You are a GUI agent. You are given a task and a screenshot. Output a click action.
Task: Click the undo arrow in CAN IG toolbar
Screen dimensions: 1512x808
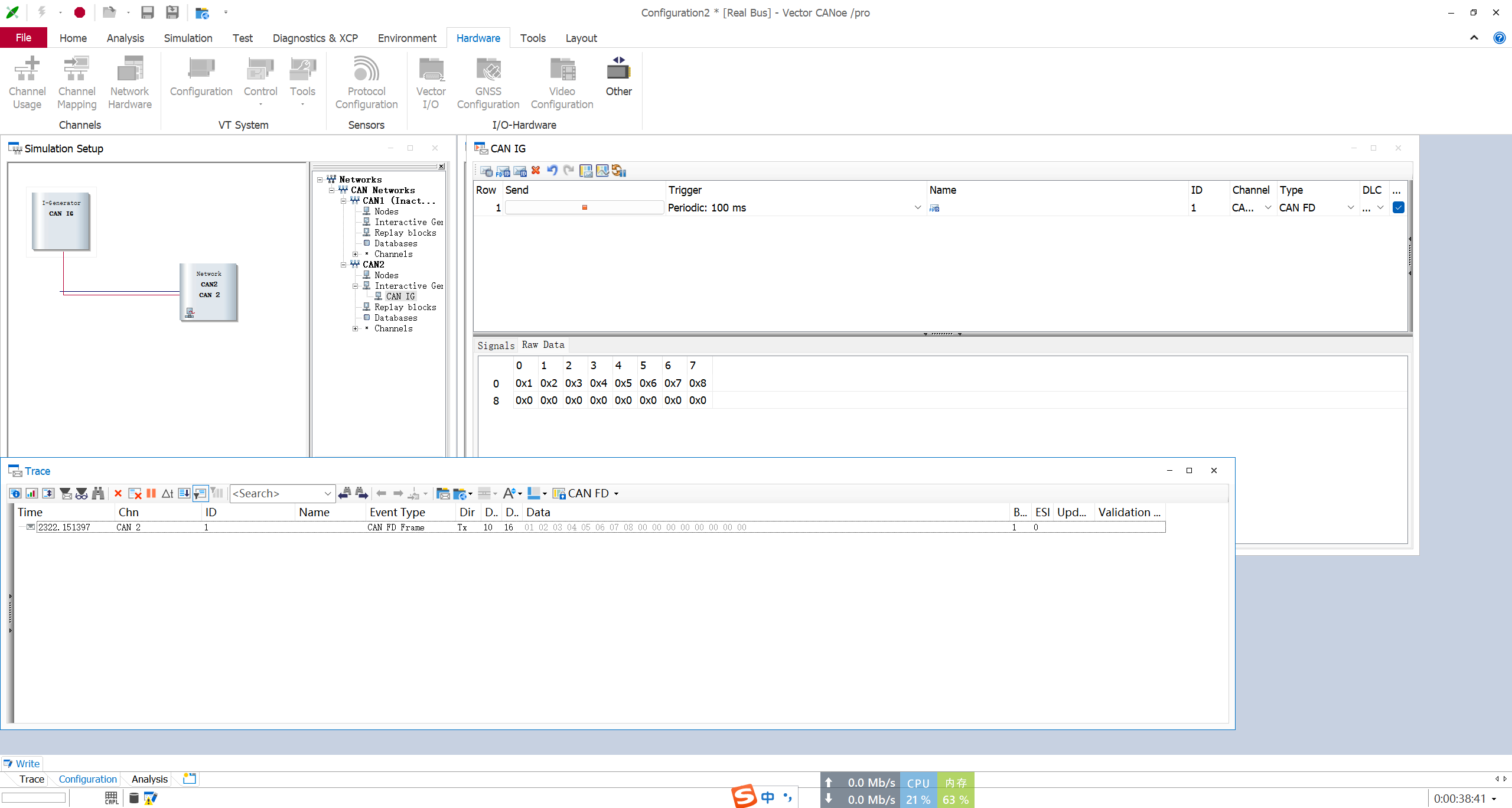click(x=552, y=171)
